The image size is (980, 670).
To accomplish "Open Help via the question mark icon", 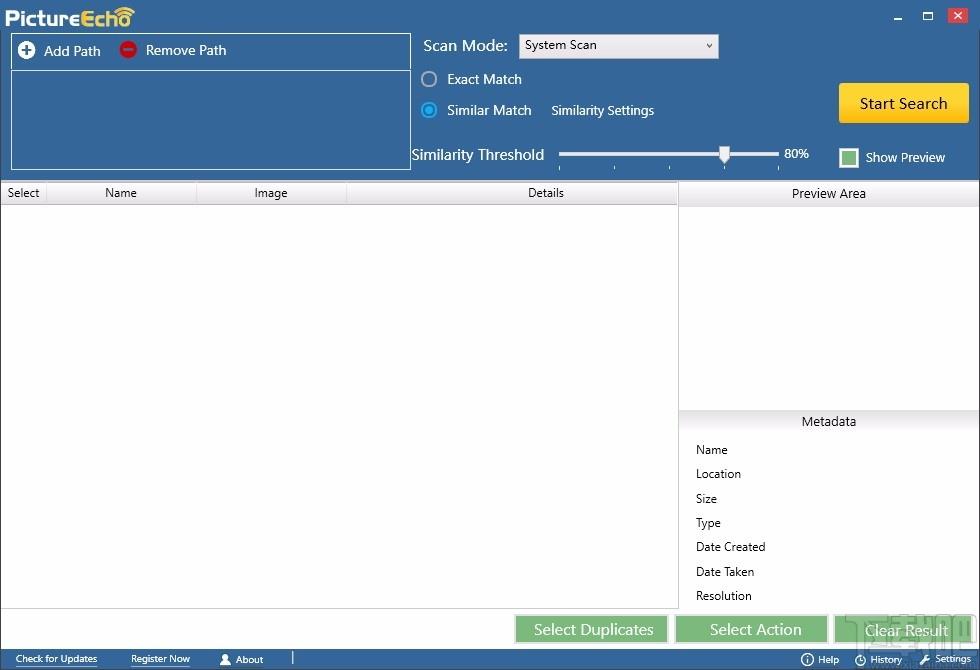I will (x=807, y=660).
